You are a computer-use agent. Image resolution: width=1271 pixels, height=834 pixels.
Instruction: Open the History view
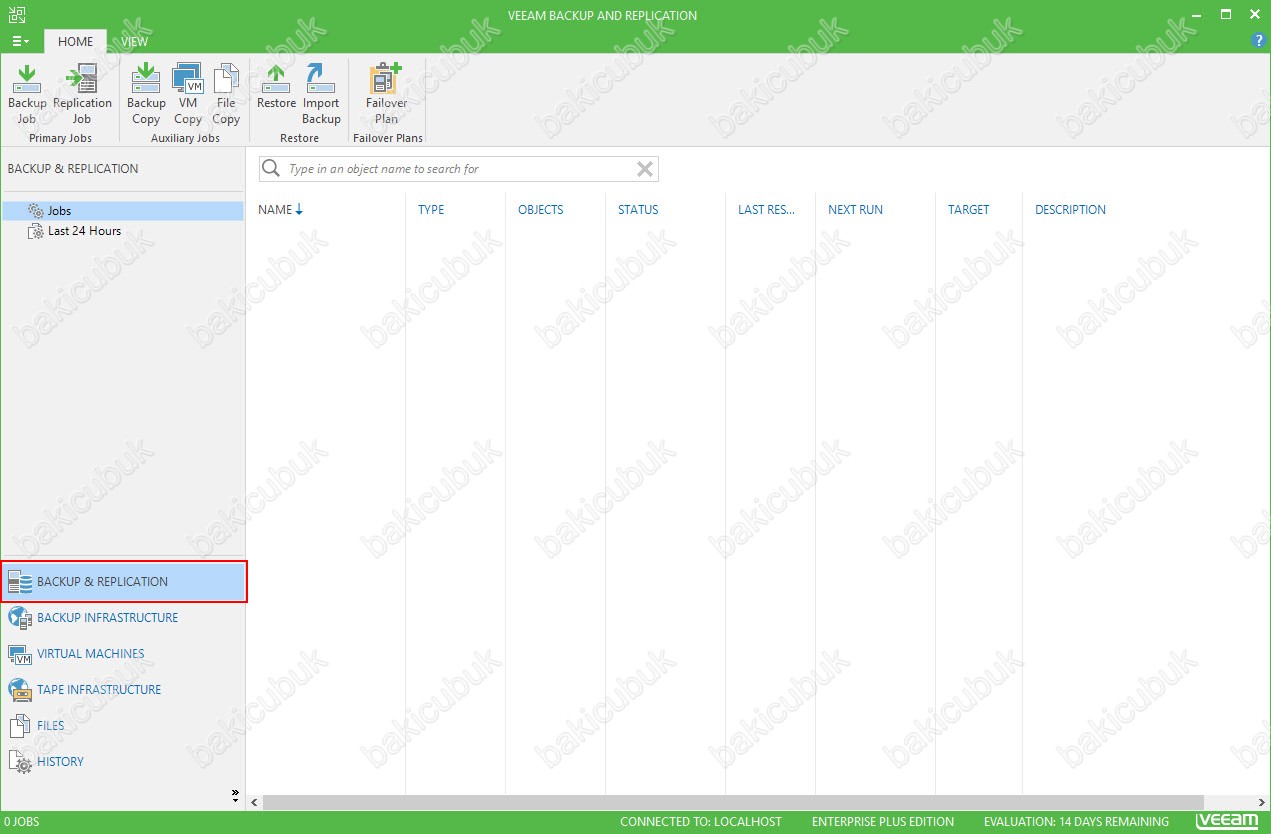click(x=124, y=762)
